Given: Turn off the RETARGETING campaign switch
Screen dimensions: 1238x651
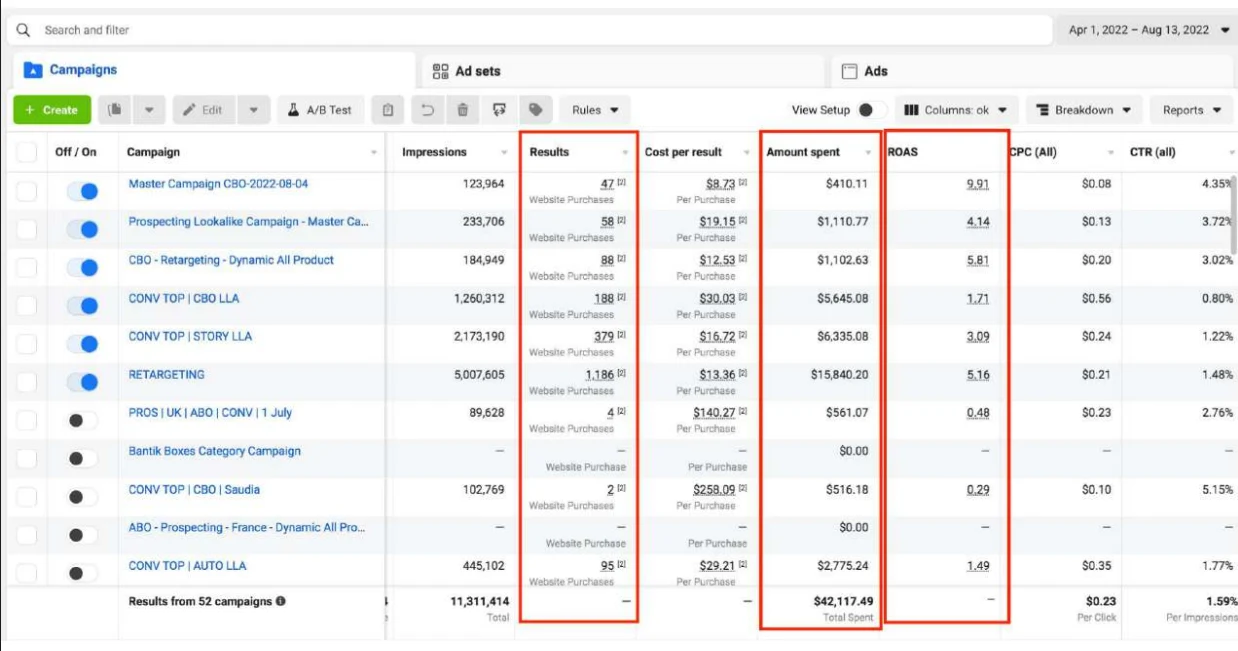Looking at the screenshot, I should point(82,382).
